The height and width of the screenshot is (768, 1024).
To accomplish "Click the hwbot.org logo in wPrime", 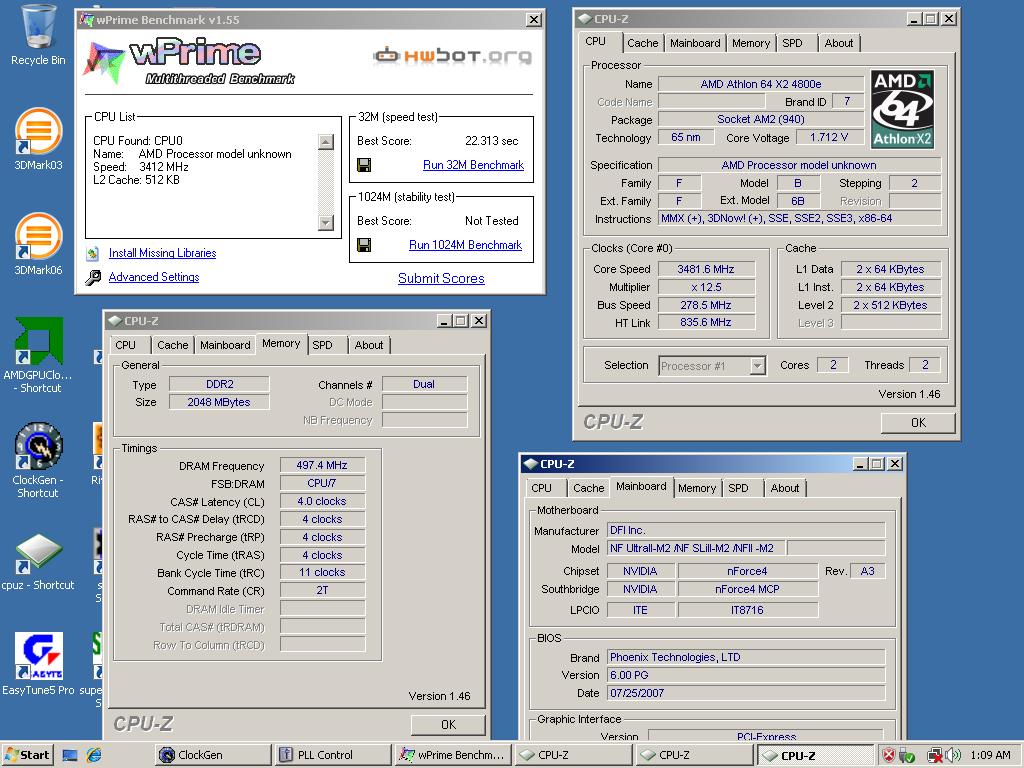I will [x=452, y=56].
